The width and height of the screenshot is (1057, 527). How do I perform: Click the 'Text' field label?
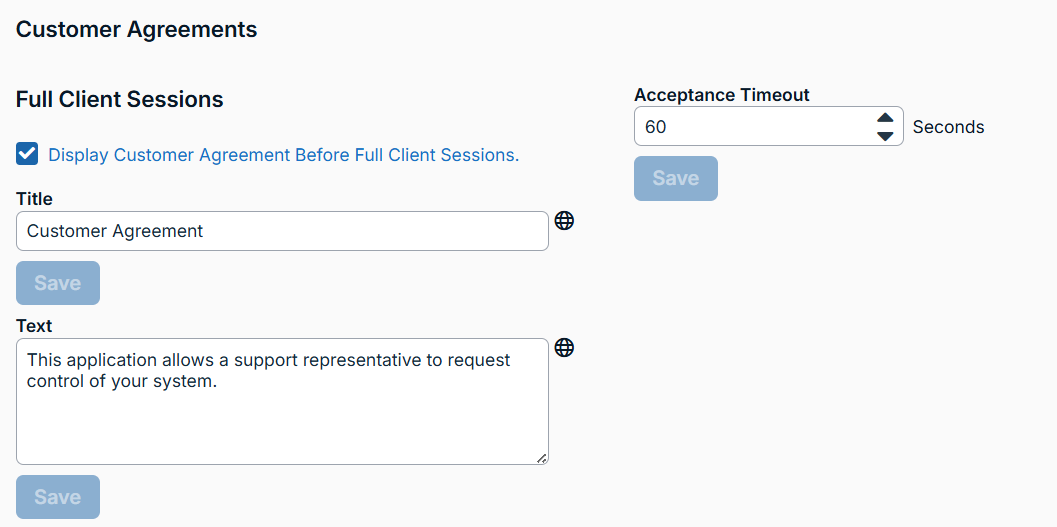[x=34, y=326]
